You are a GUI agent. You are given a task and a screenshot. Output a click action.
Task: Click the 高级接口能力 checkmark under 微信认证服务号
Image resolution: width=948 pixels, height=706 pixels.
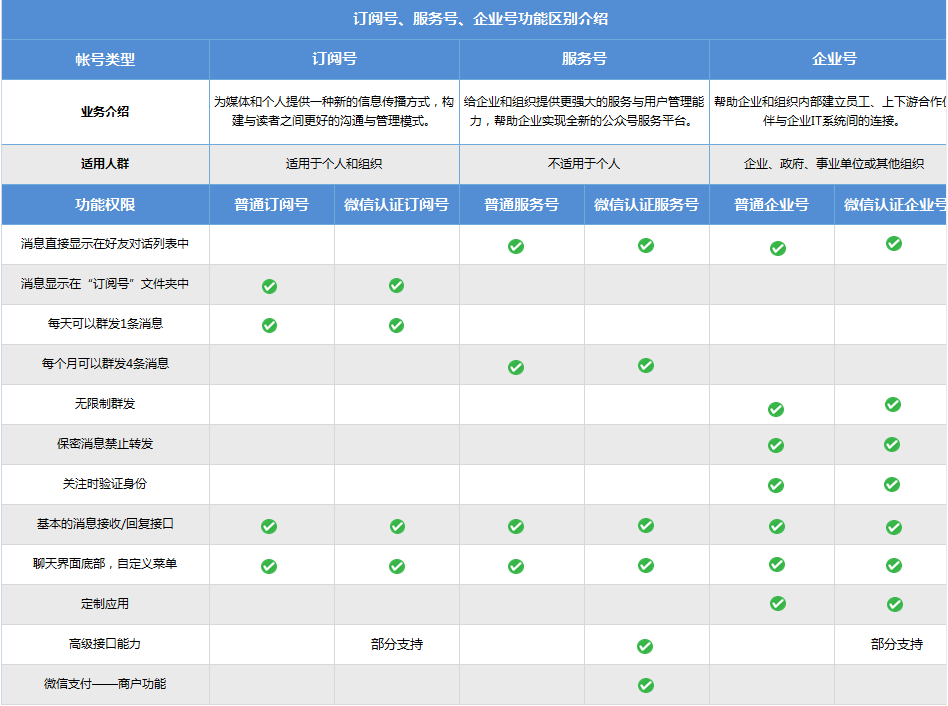(x=646, y=646)
